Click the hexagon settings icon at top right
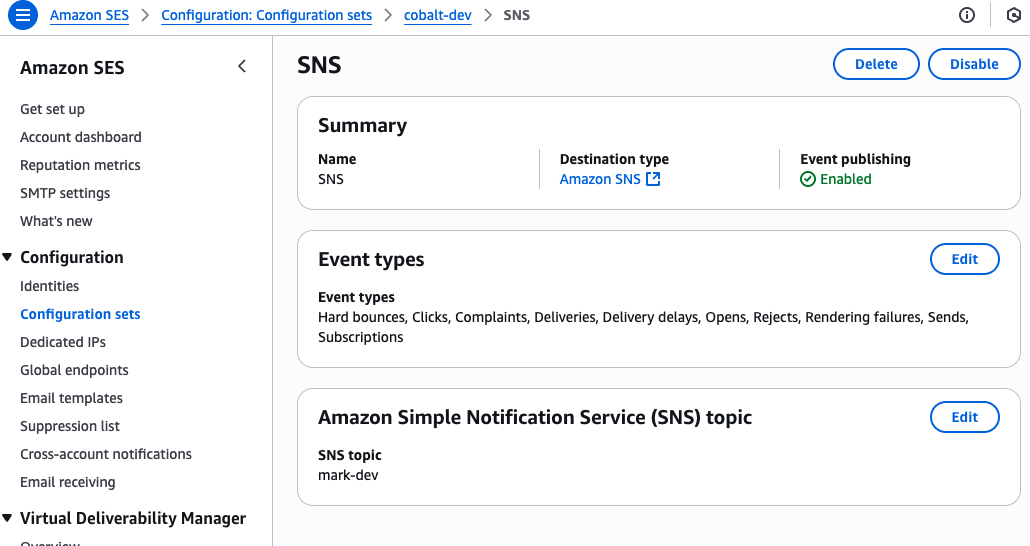This screenshot has width=1030, height=546. click(x=1014, y=15)
